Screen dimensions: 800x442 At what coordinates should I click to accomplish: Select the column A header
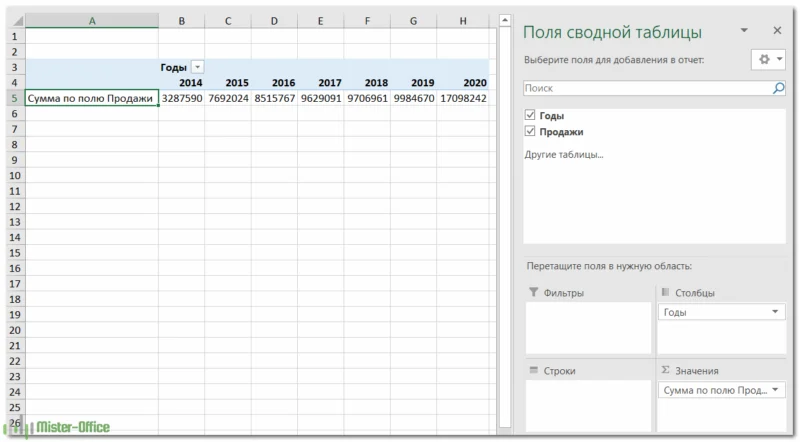91,20
